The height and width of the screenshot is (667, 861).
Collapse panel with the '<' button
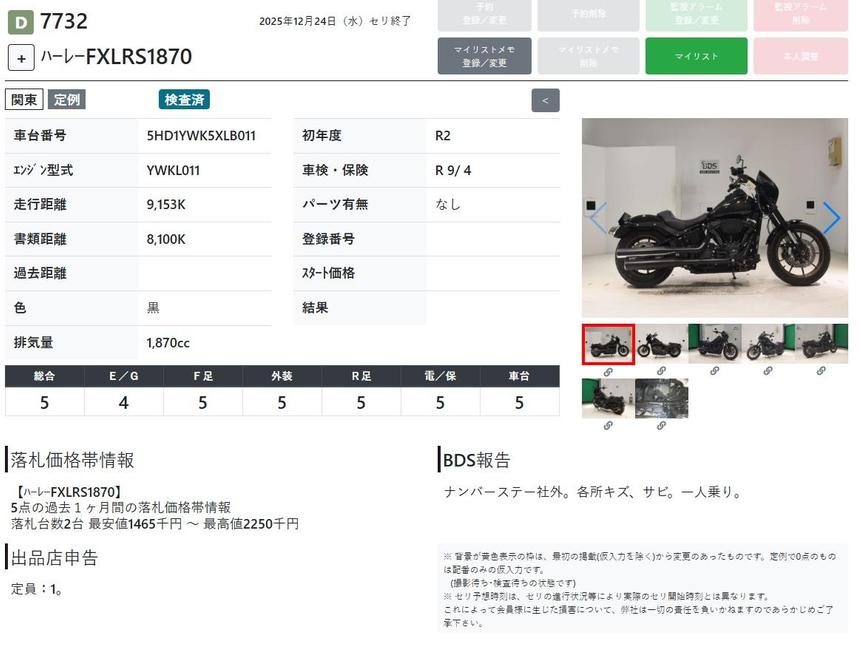coord(545,100)
